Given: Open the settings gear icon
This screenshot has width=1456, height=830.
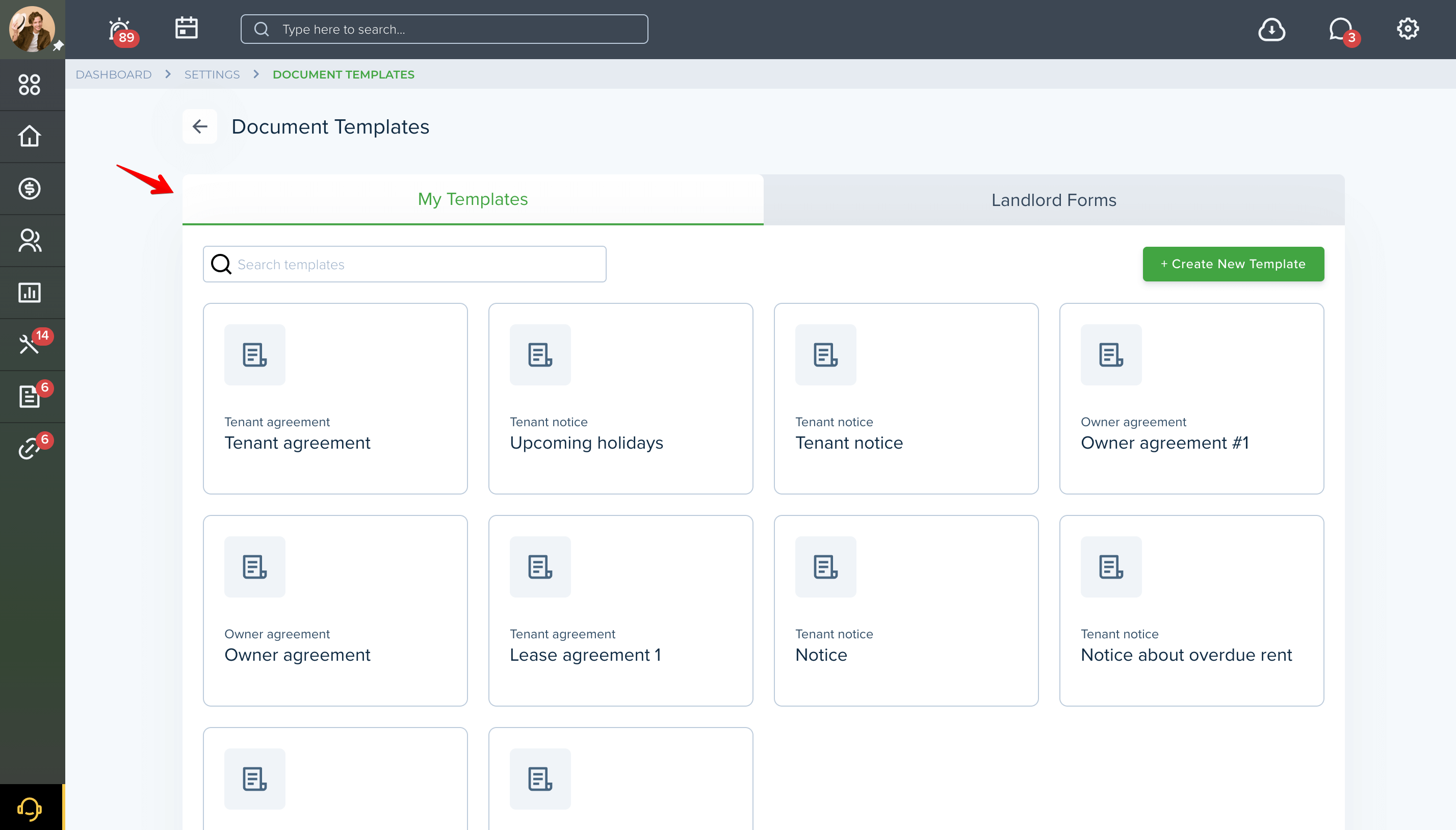Looking at the screenshot, I should click(1408, 29).
